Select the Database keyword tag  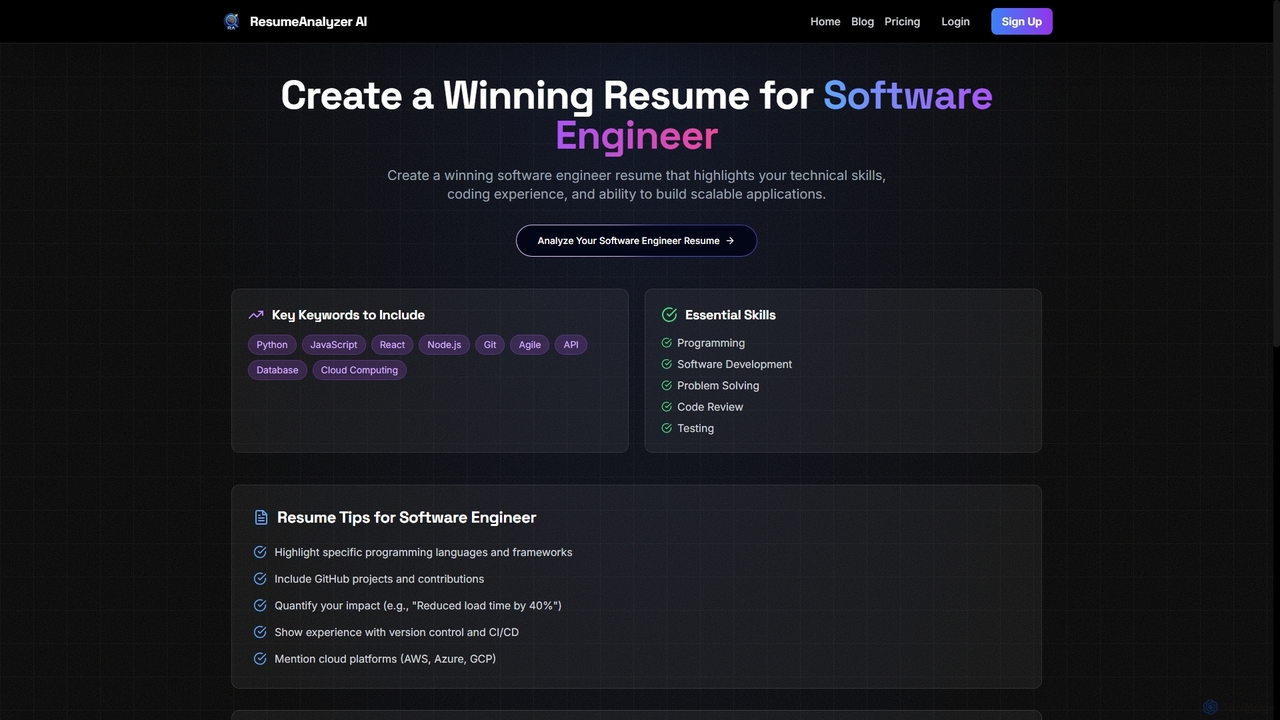pyautogui.click(x=277, y=370)
